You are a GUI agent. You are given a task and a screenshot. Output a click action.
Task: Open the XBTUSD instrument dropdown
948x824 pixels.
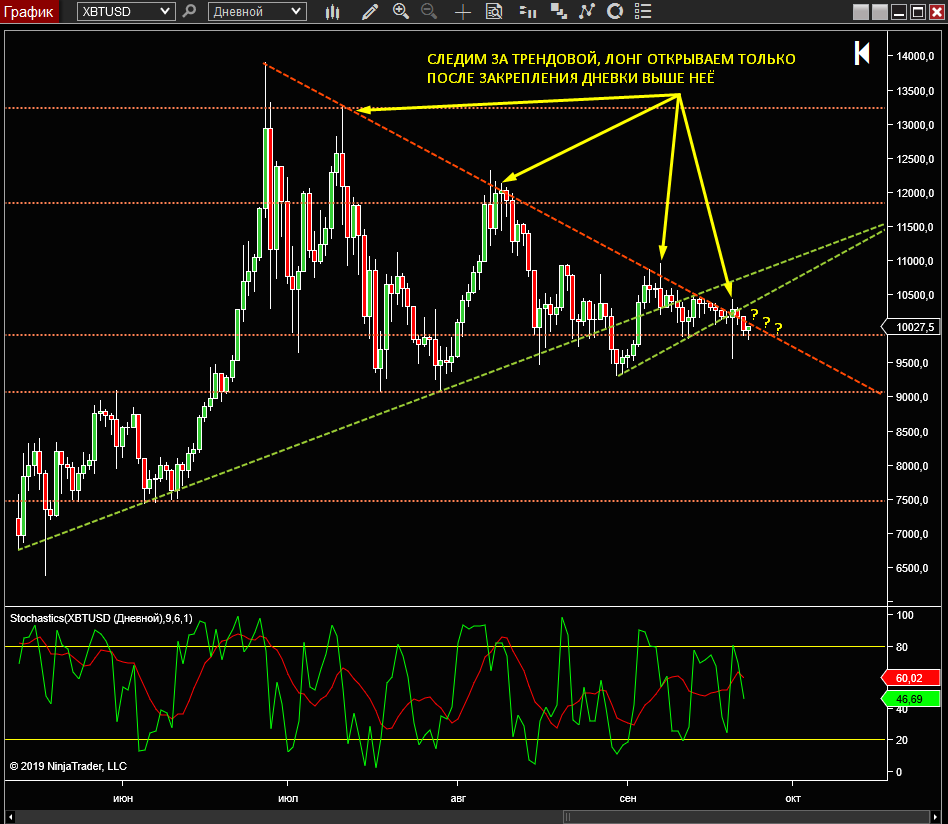(x=126, y=11)
